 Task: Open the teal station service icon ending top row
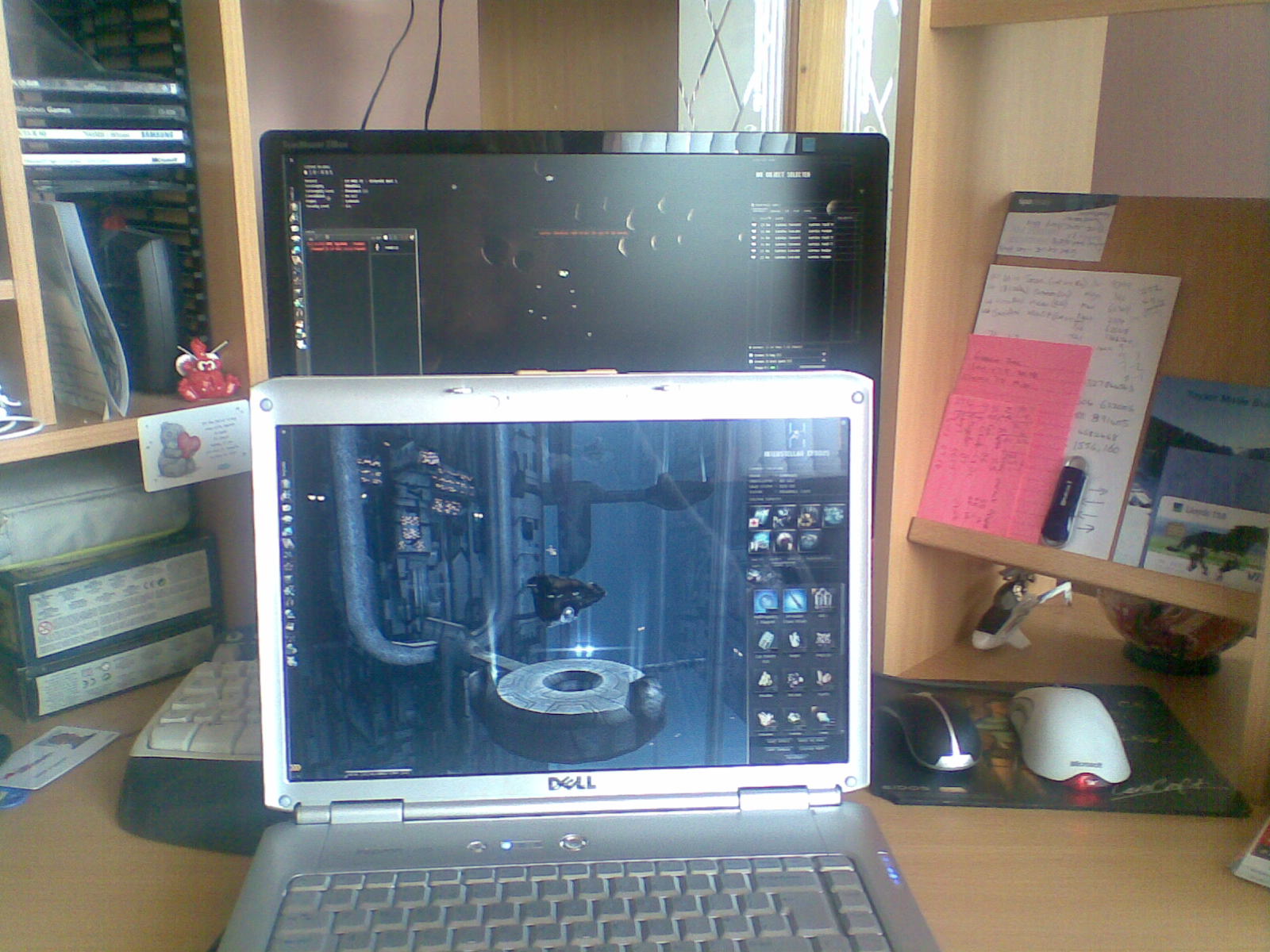(x=833, y=517)
